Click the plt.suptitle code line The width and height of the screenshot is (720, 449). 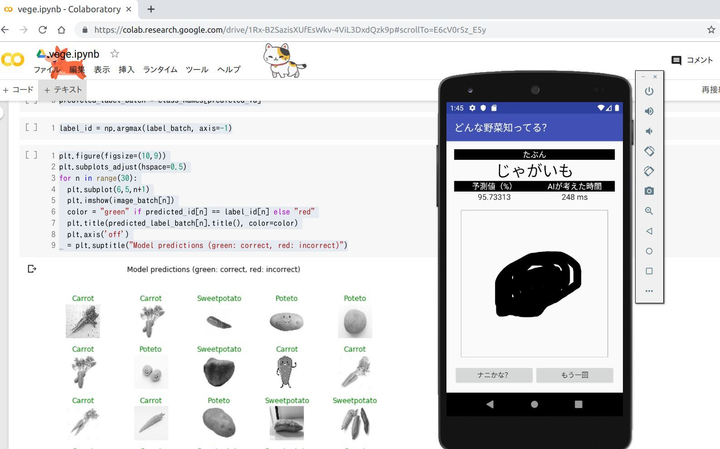[x=203, y=245]
